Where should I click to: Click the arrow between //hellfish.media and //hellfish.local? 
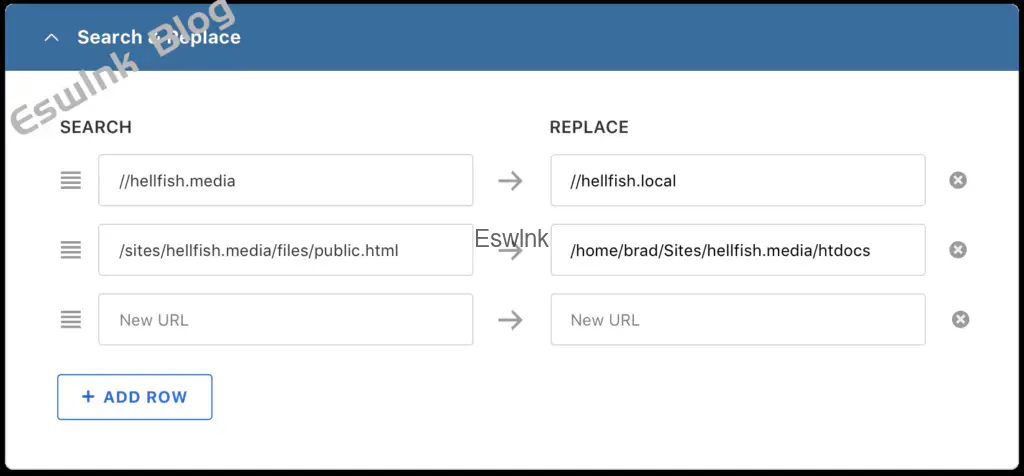[x=511, y=180]
